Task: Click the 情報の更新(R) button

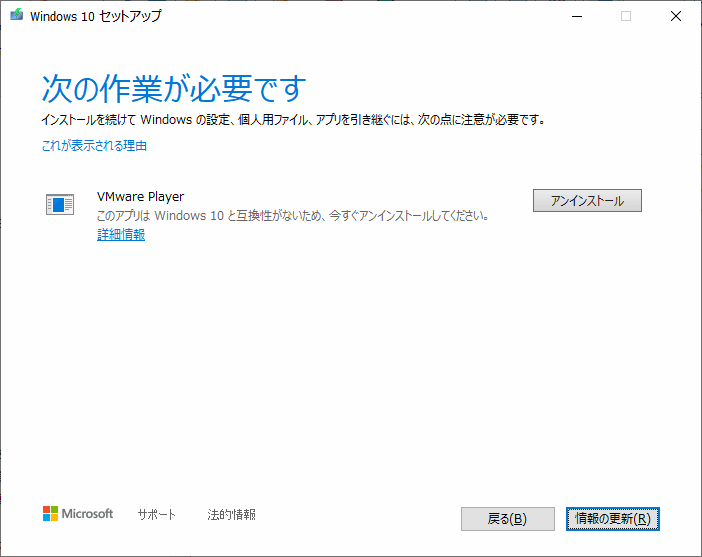Action: pos(612,519)
